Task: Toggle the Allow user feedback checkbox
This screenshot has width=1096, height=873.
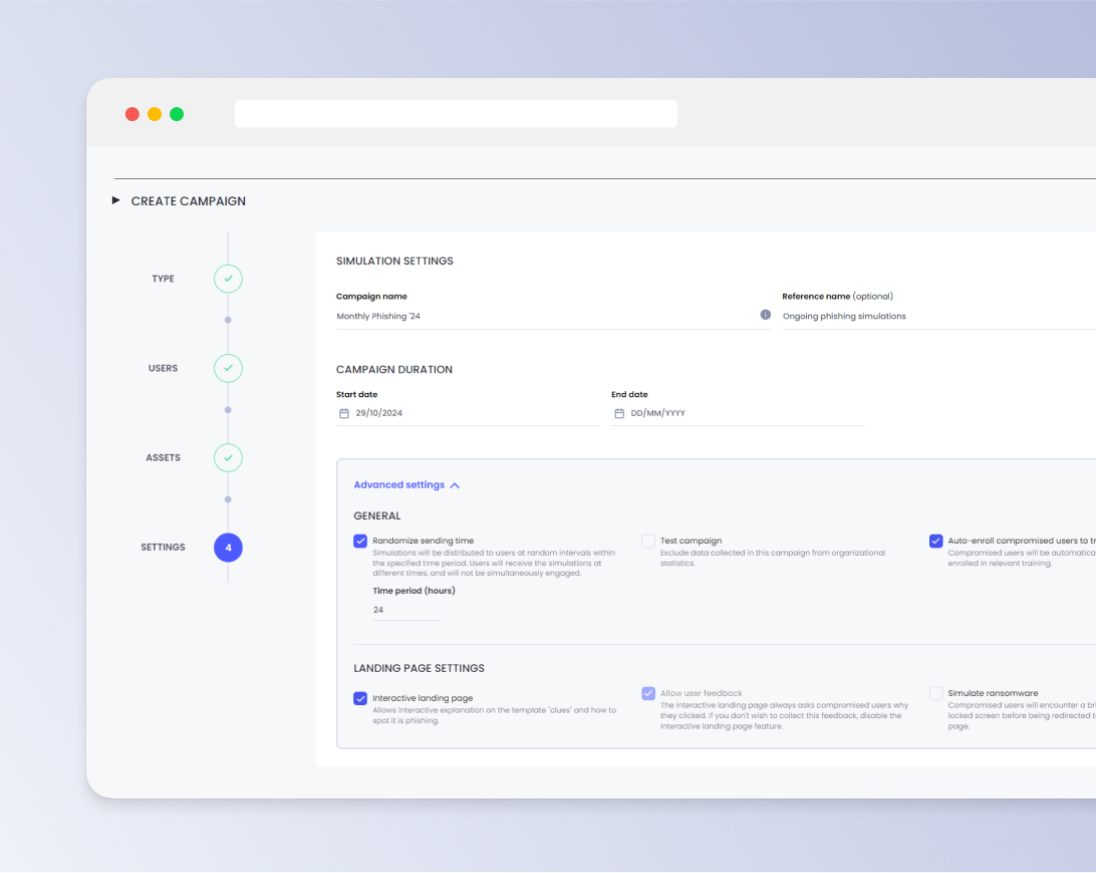Action: [648, 693]
